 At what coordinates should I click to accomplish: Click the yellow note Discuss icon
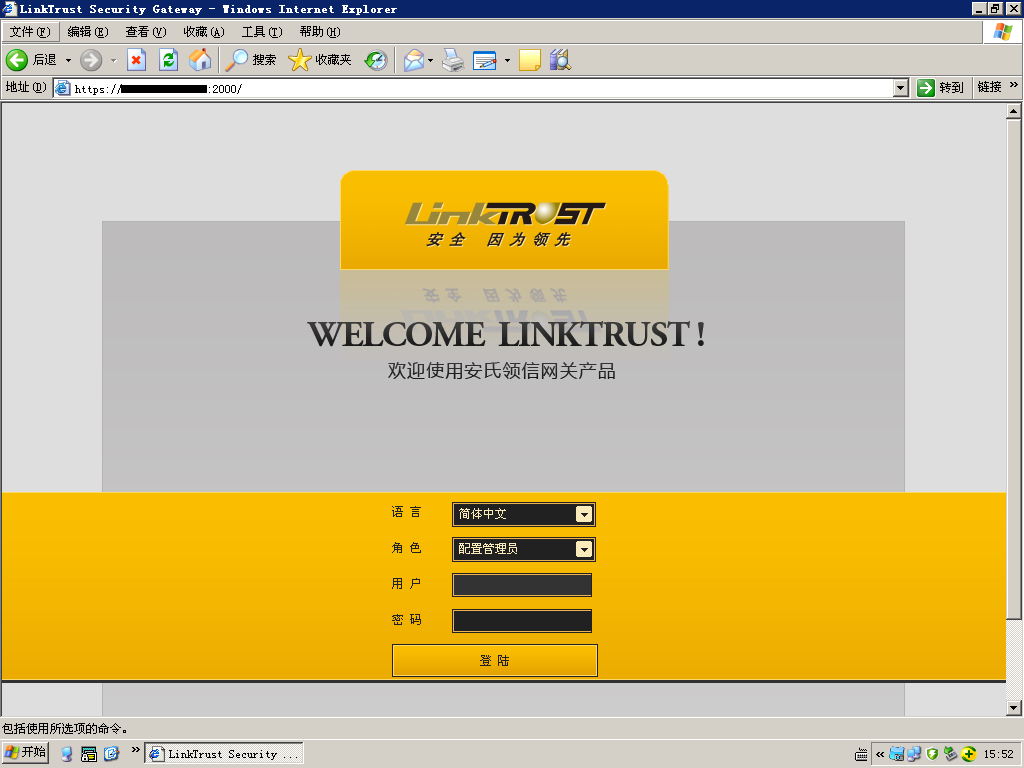530,60
